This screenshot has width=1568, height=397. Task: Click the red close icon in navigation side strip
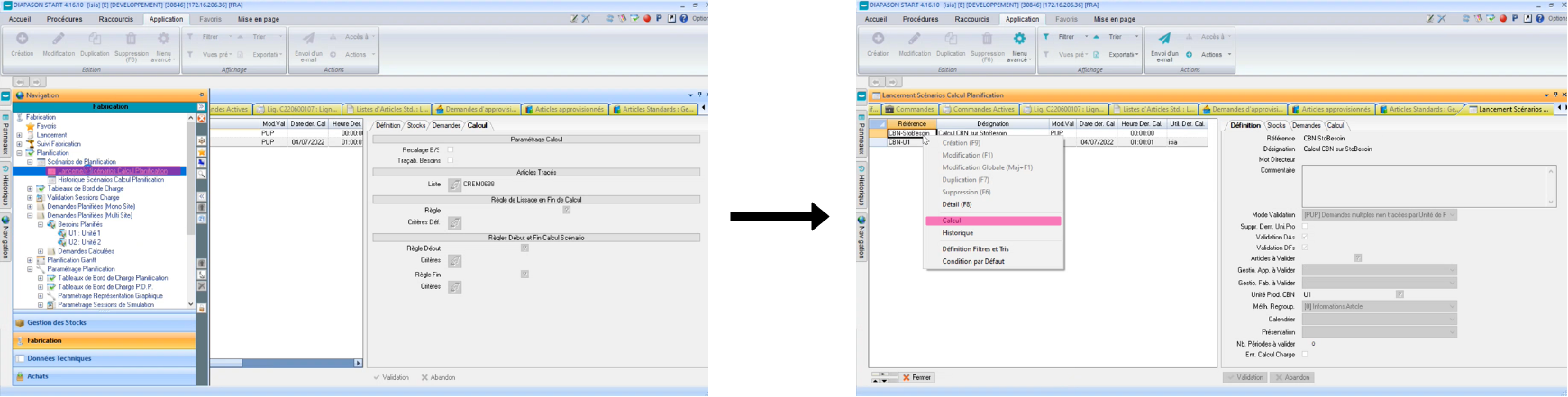point(202,119)
